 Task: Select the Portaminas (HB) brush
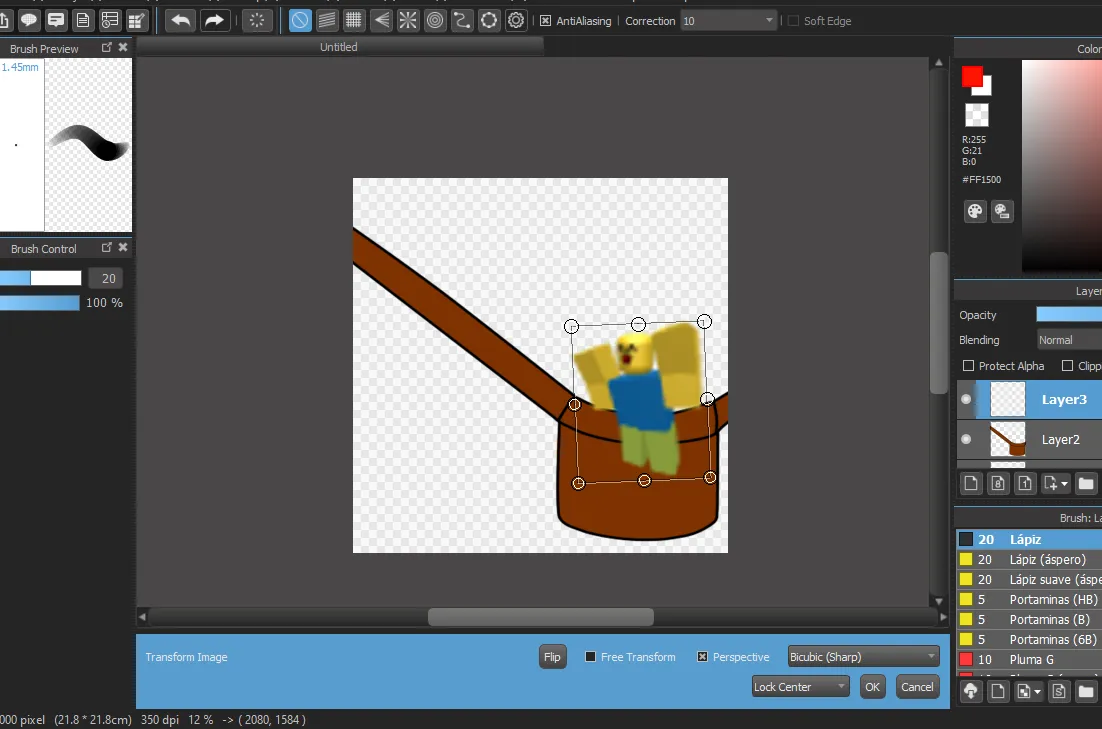coord(1029,600)
